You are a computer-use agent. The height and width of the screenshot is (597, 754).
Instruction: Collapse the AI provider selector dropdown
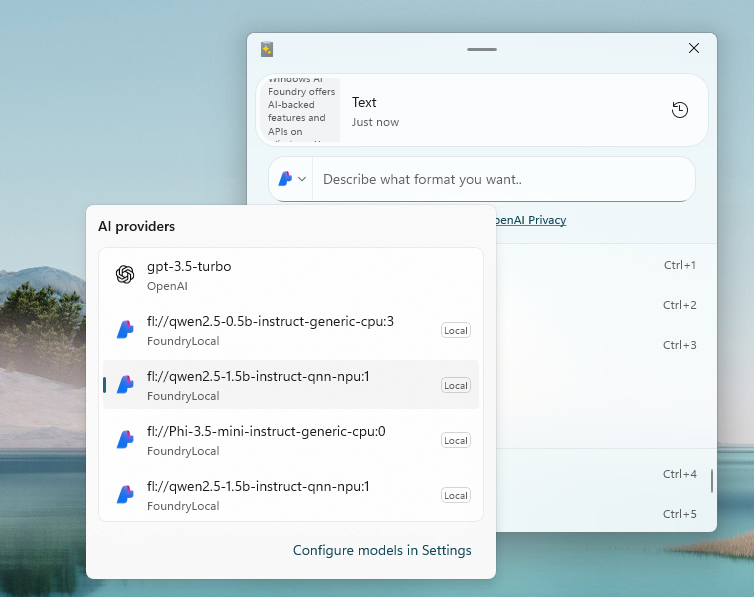(291, 179)
